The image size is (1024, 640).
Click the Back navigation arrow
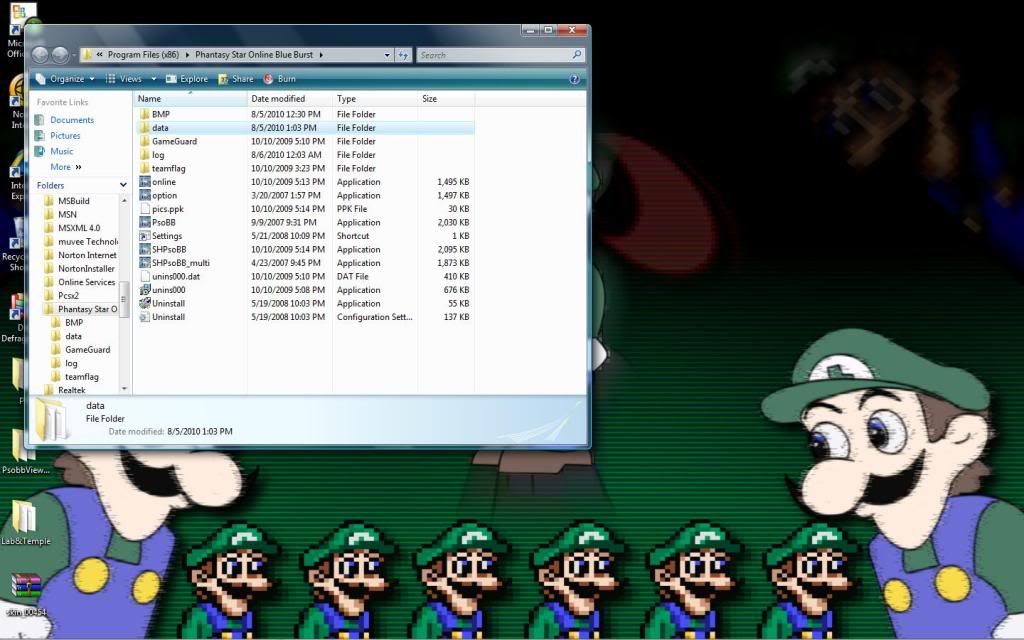point(41,55)
